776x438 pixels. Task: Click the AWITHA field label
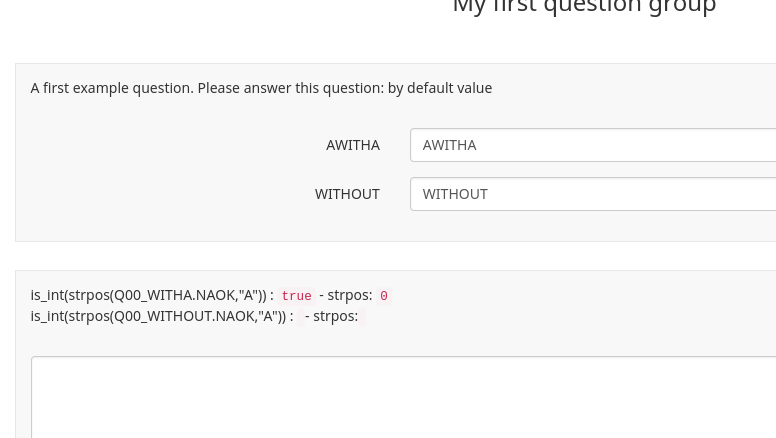click(x=352, y=145)
